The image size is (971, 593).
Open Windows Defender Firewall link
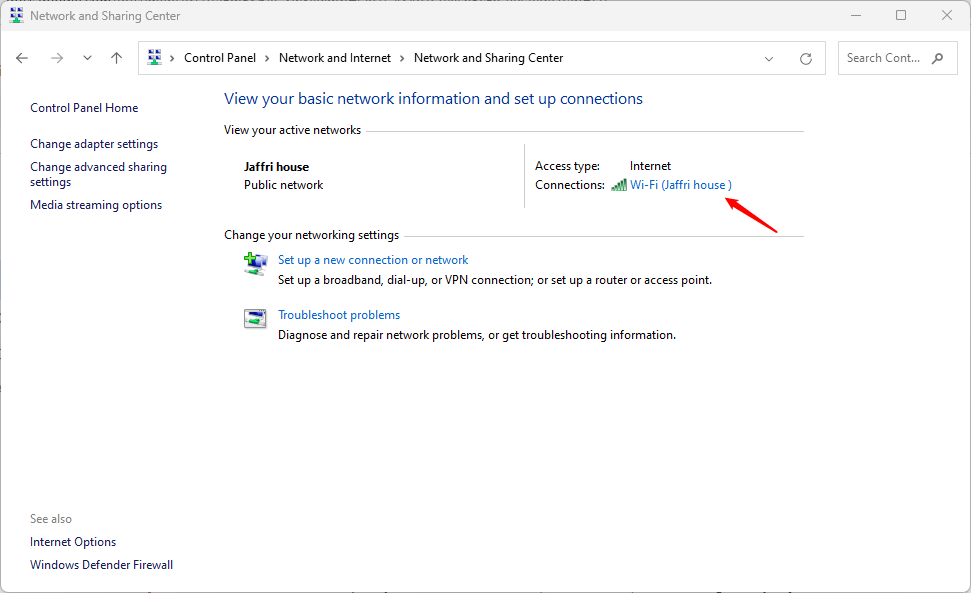pos(101,565)
